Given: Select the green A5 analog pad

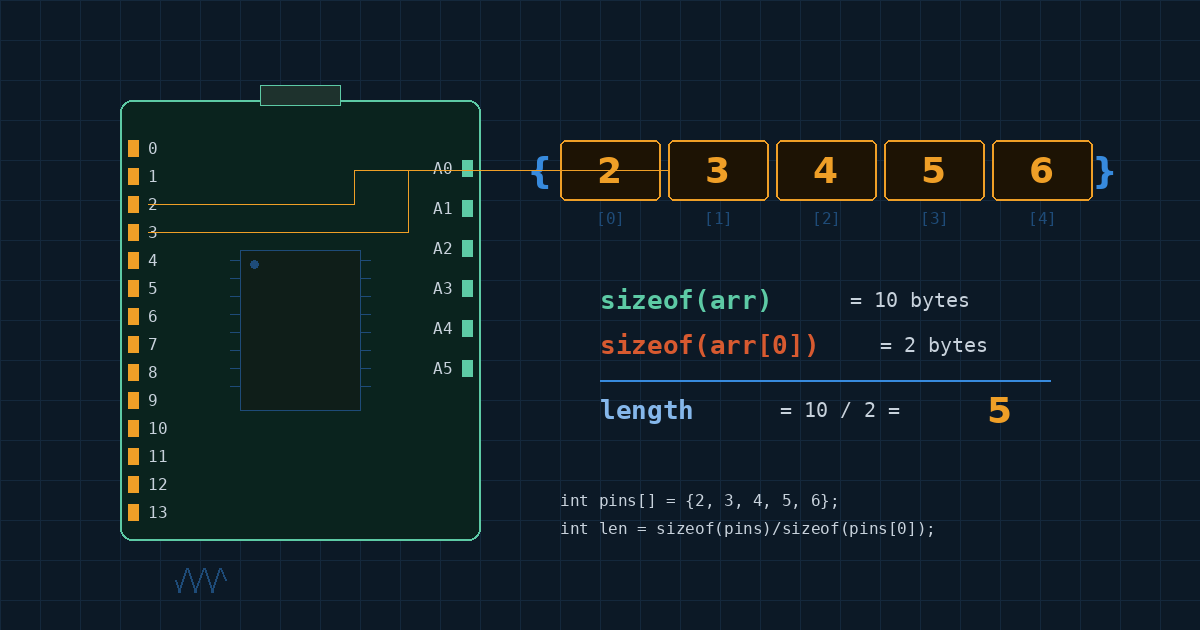Looking at the screenshot, I should point(467,368).
